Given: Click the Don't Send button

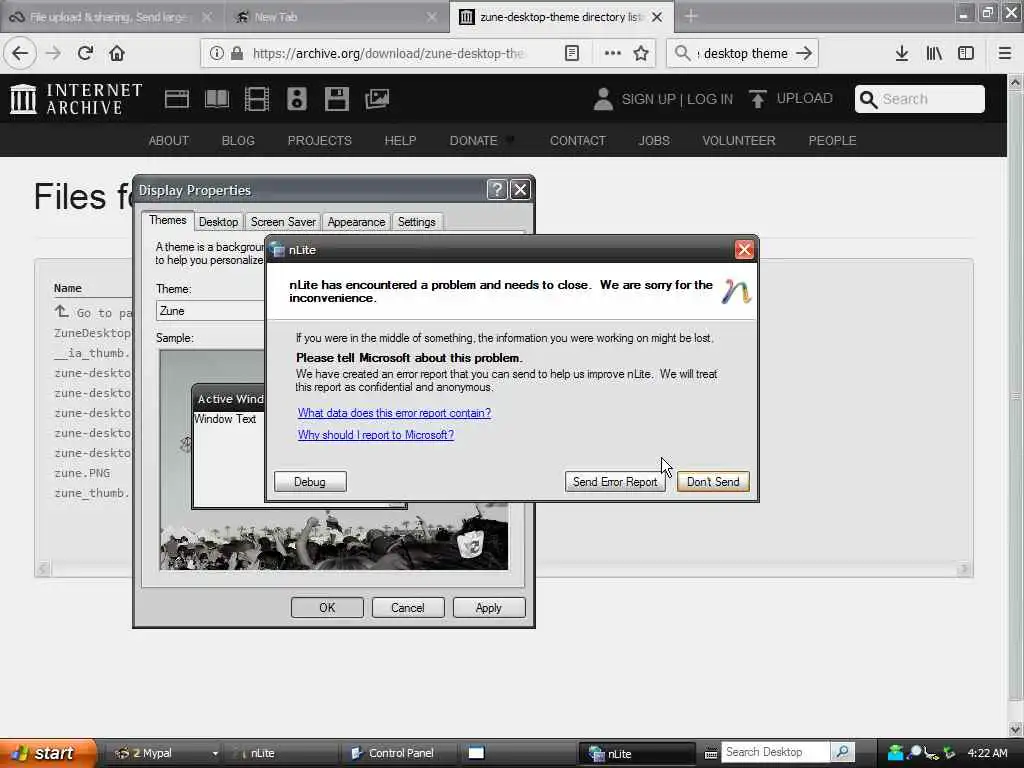Looking at the screenshot, I should tap(713, 482).
